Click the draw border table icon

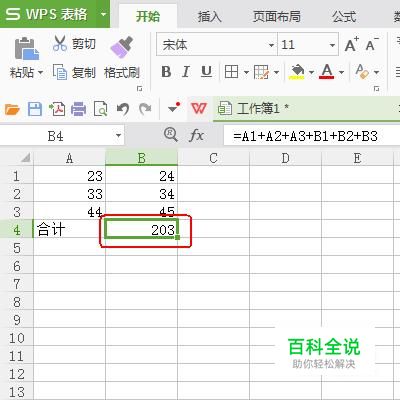point(261,72)
